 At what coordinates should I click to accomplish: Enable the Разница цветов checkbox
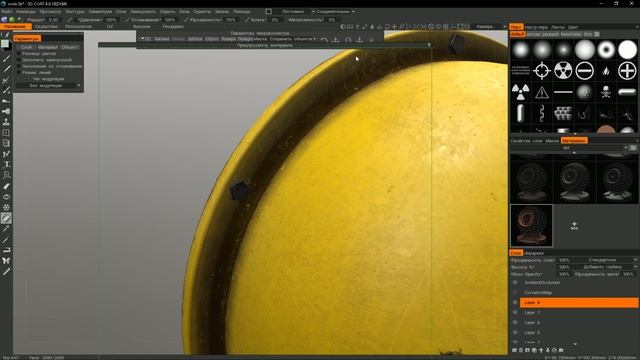[x=18, y=53]
